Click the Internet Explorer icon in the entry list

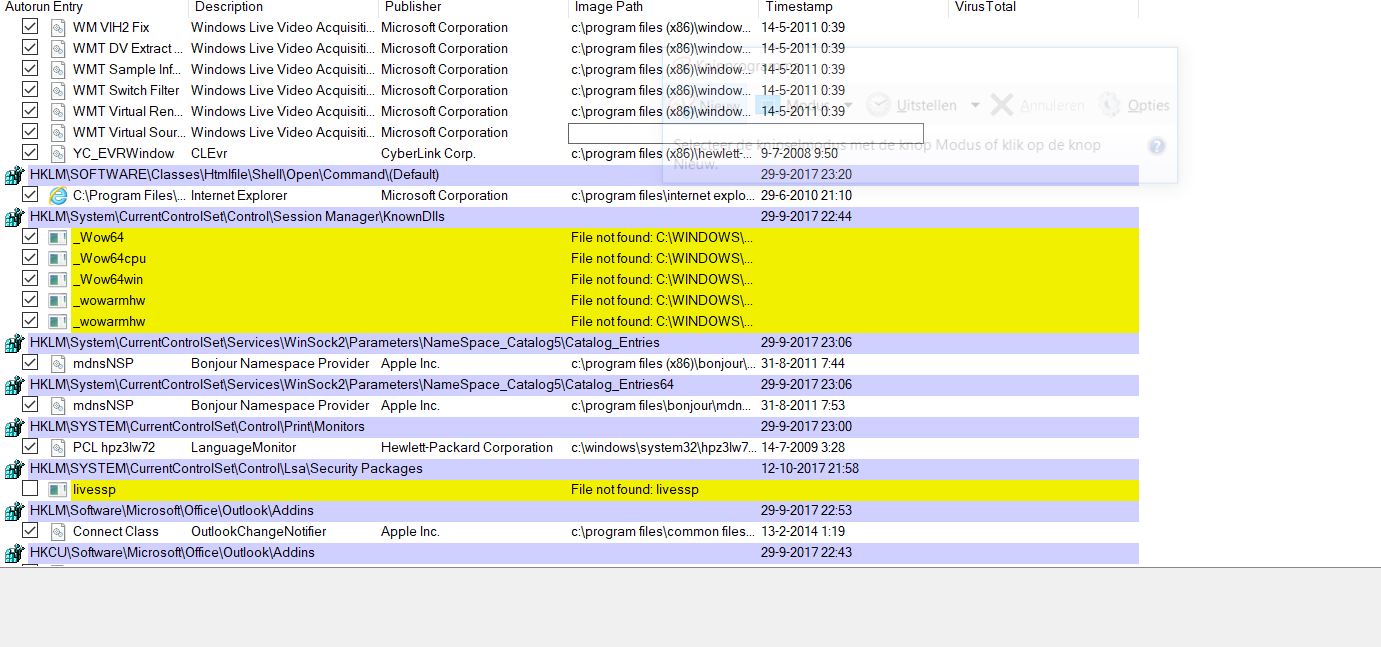[x=57, y=195]
